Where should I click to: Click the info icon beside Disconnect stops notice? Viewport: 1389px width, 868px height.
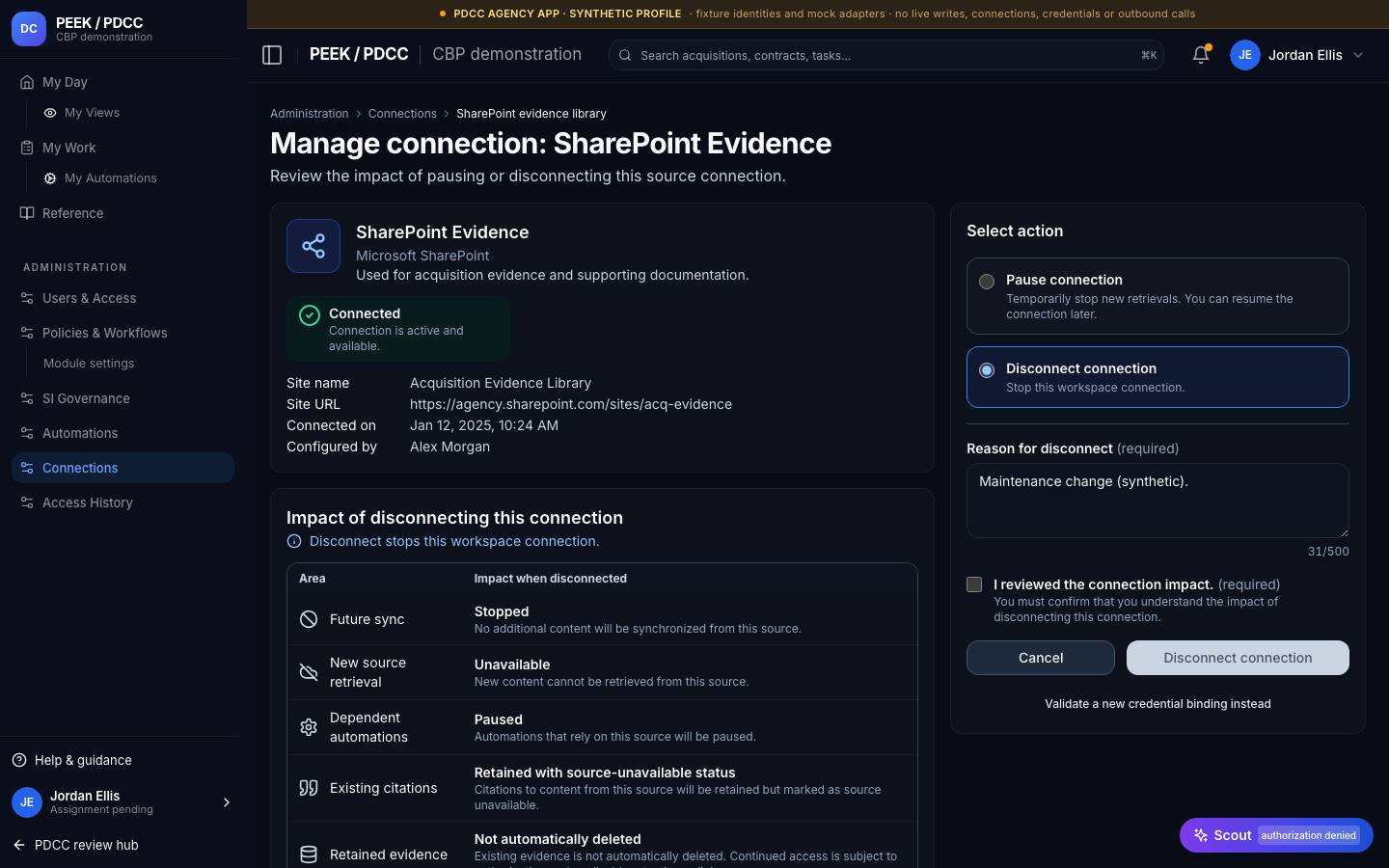[294, 541]
